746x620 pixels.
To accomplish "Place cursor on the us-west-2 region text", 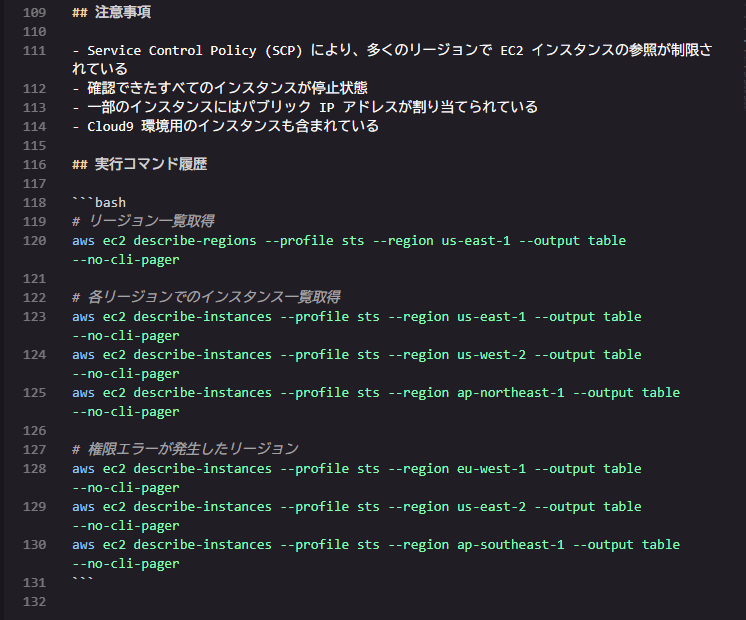I will coord(491,355).
